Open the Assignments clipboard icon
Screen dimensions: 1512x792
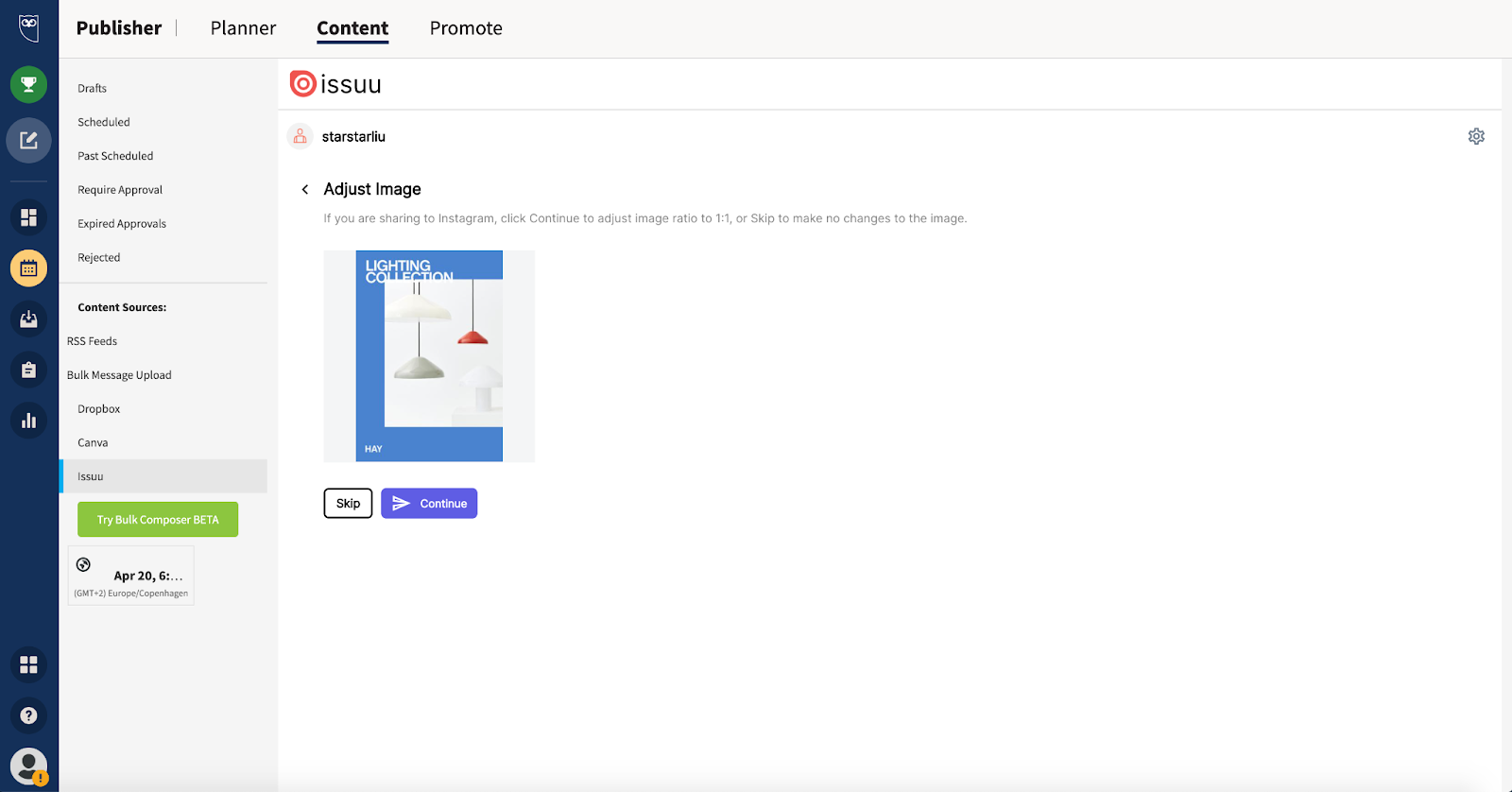pos(28,370)
